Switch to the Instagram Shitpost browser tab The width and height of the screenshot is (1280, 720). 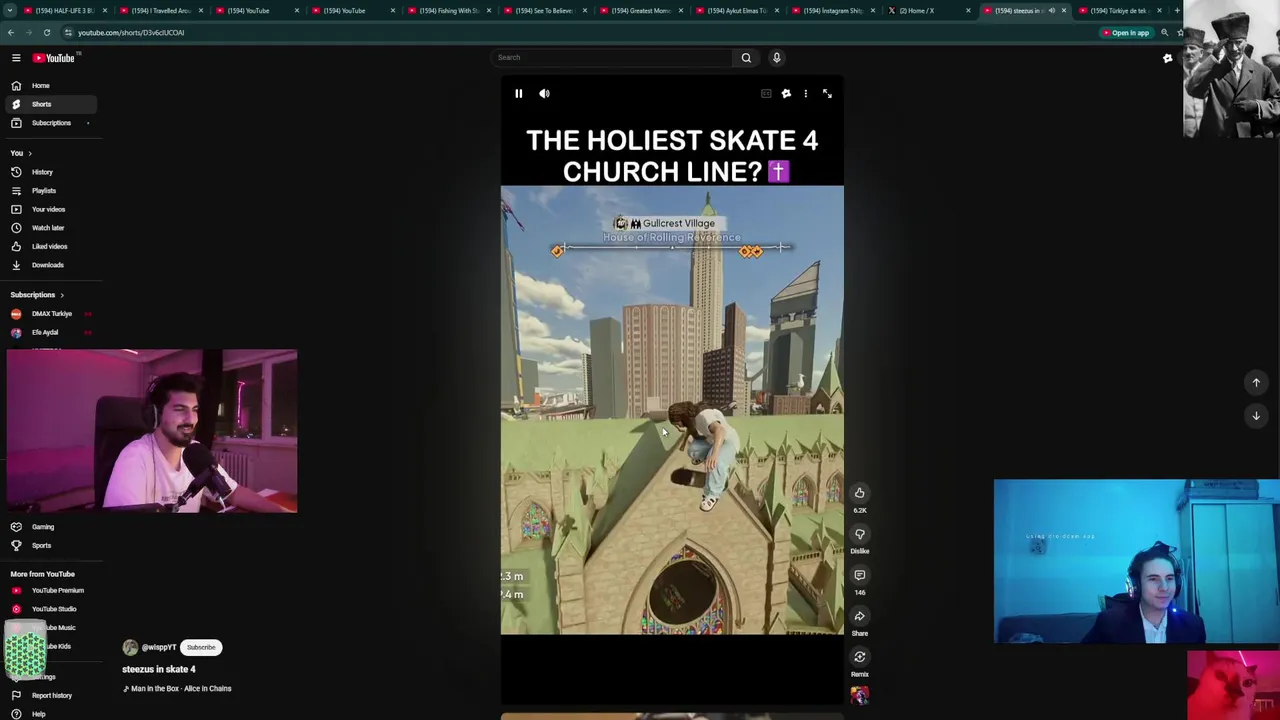tap(832, 11)
